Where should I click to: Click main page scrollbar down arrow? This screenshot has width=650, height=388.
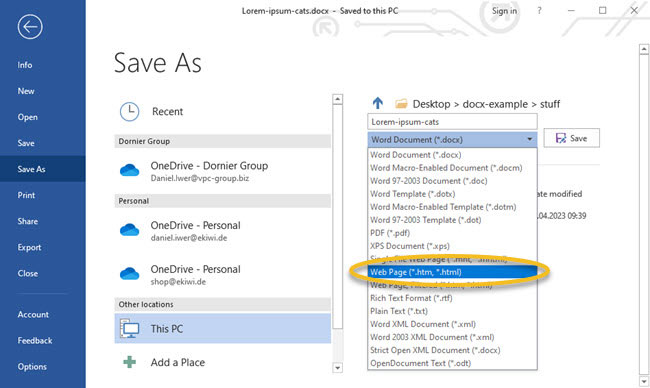pos(644,381)
